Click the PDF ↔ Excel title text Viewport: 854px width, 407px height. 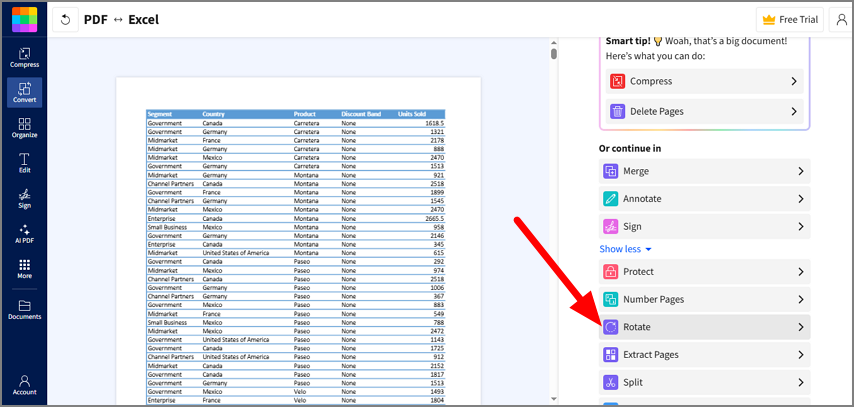[x=121, y=20]
